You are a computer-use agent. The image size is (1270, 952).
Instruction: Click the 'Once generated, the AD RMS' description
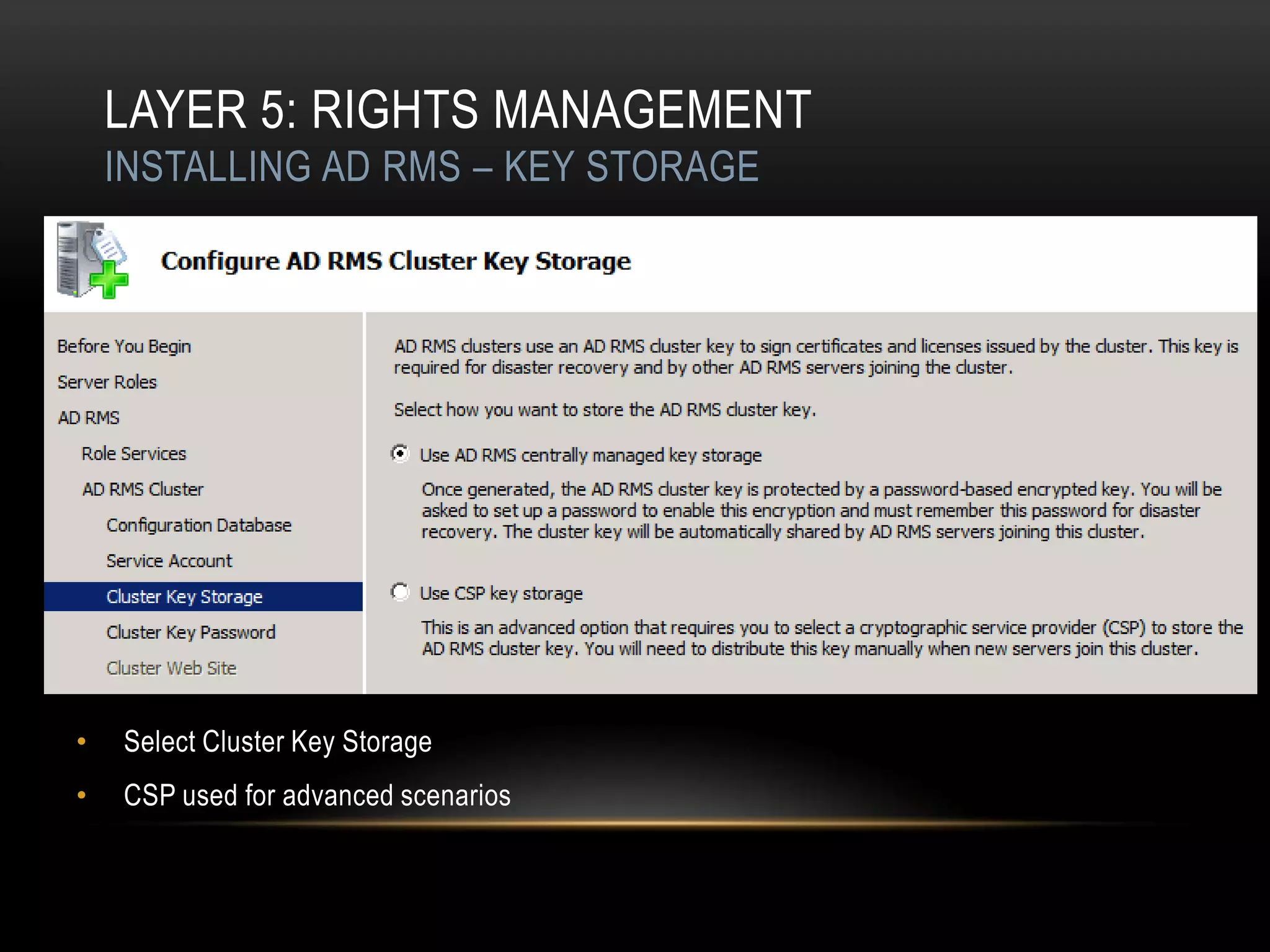click(822, 510)
